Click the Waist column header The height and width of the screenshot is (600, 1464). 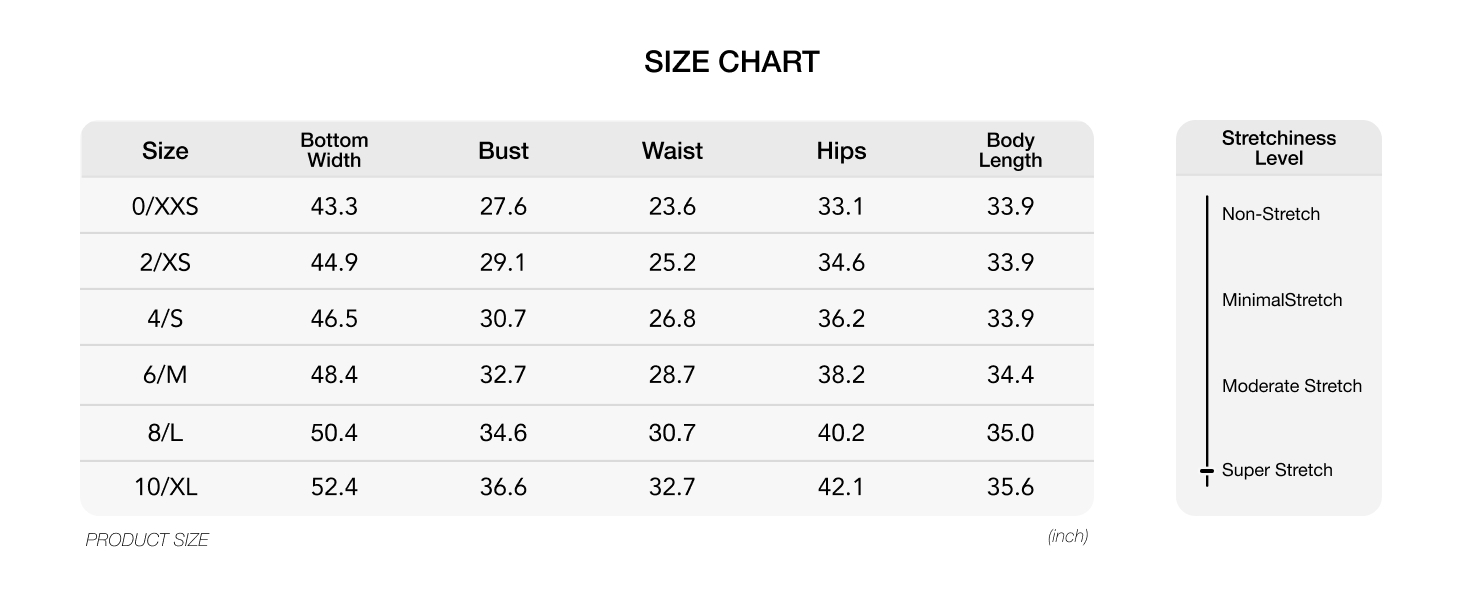(672, 151)
